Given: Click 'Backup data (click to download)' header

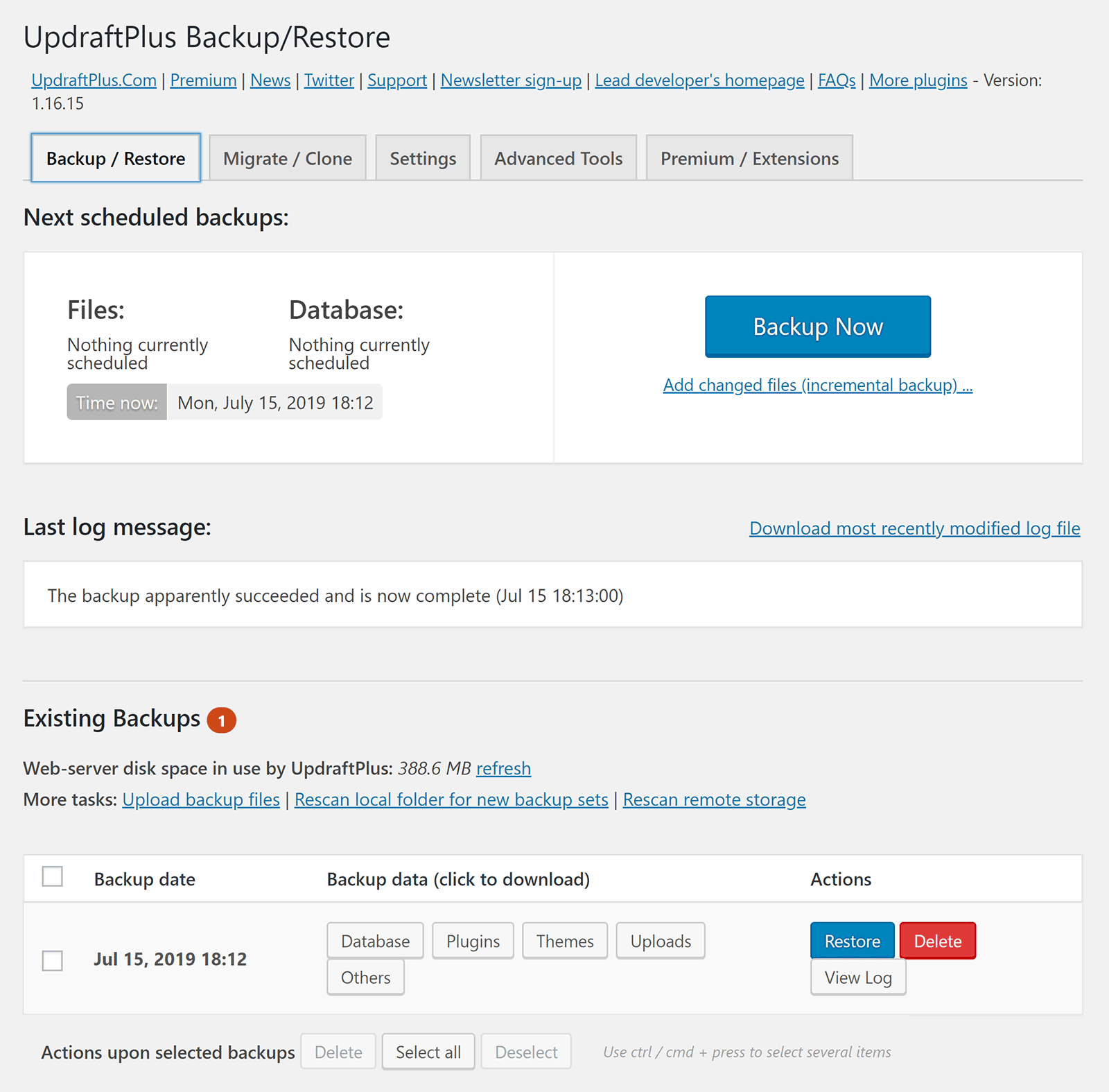Looking at the screenshot, I should pos(458,879).
